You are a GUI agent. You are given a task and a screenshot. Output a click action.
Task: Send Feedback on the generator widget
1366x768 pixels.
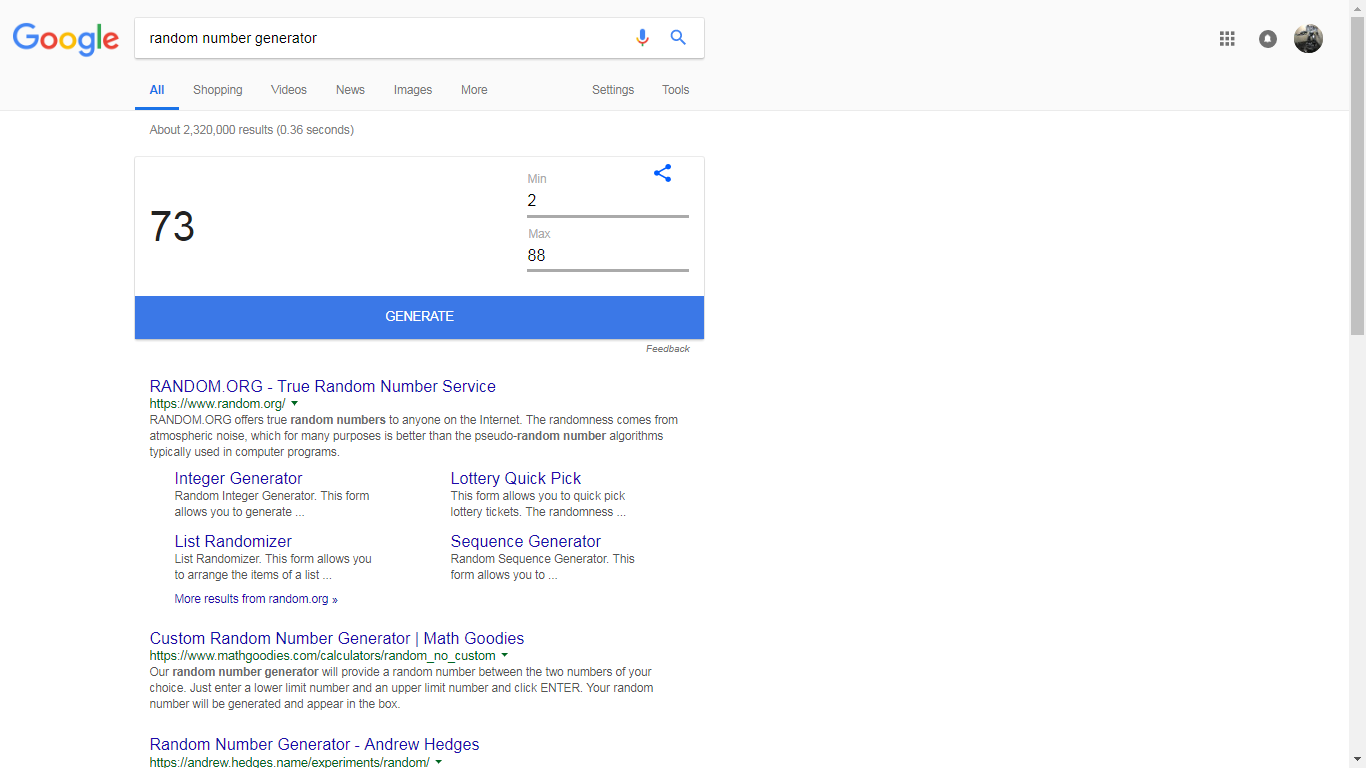(x=668, y=349)
